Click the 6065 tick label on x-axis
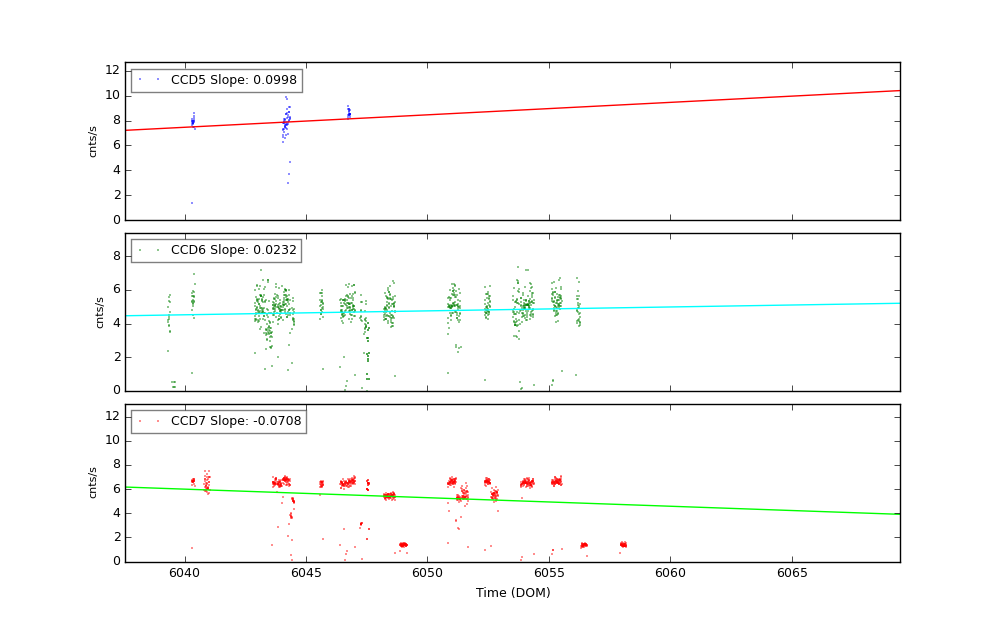1000x624 pixels. tap(791, 573)
